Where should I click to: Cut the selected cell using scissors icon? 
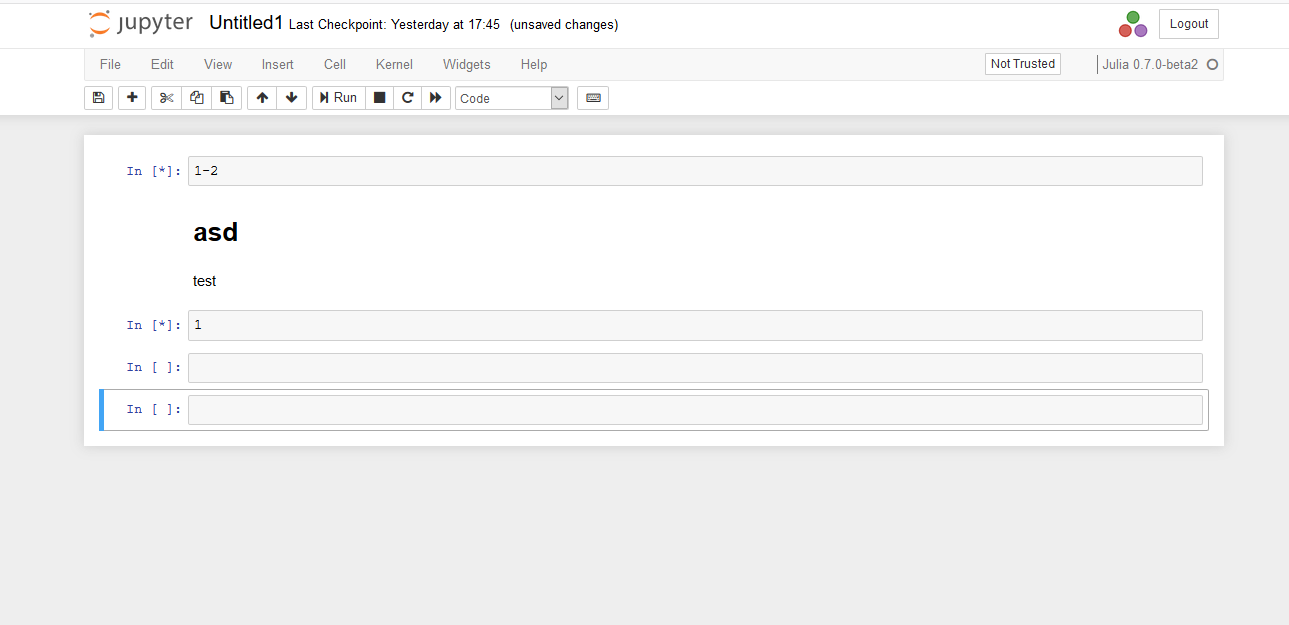165,97
